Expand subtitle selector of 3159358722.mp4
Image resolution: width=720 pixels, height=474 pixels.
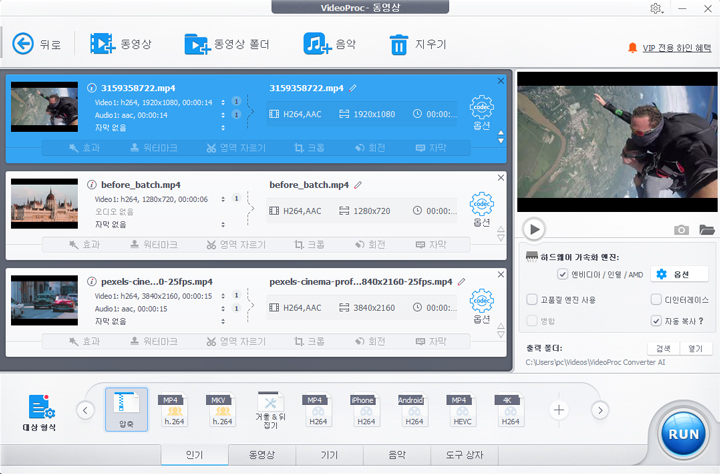pyautogui.click(x=223, y=128)
